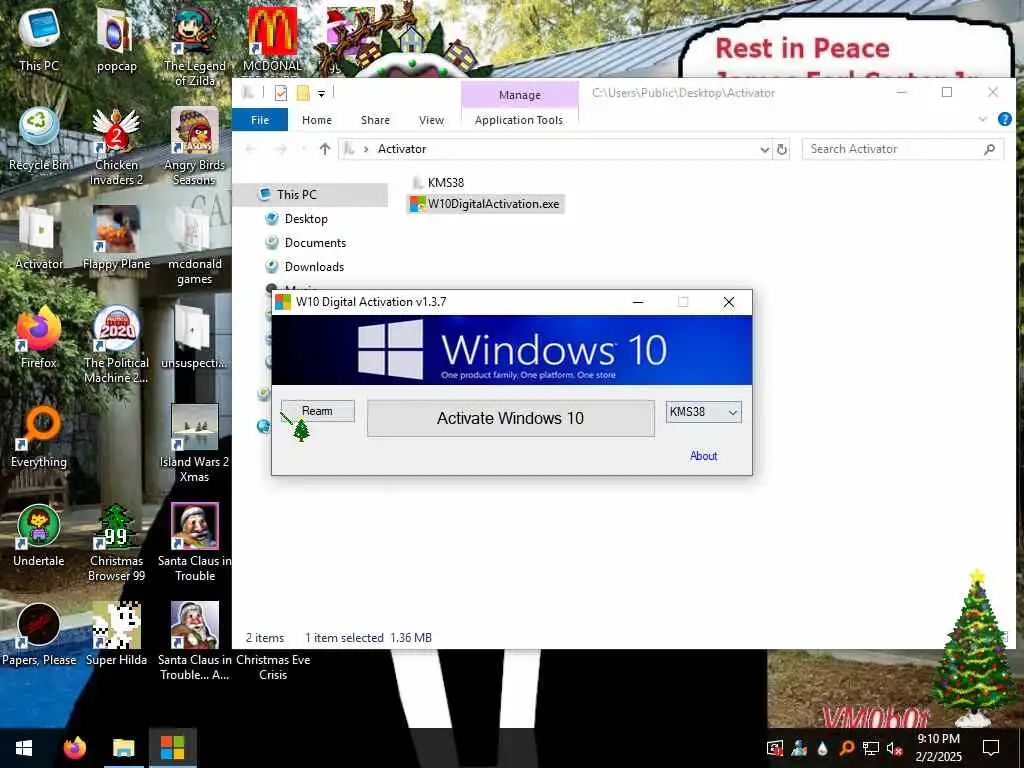1024x768 pixels.
Task: Select the KMS38 folder in file list
Action: click(438, 182)
